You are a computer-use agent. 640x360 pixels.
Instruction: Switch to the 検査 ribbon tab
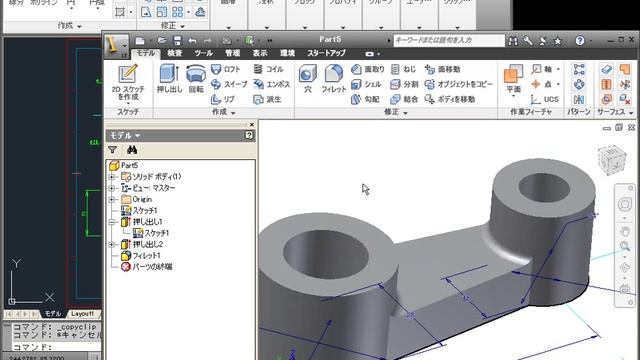(175, 53)
